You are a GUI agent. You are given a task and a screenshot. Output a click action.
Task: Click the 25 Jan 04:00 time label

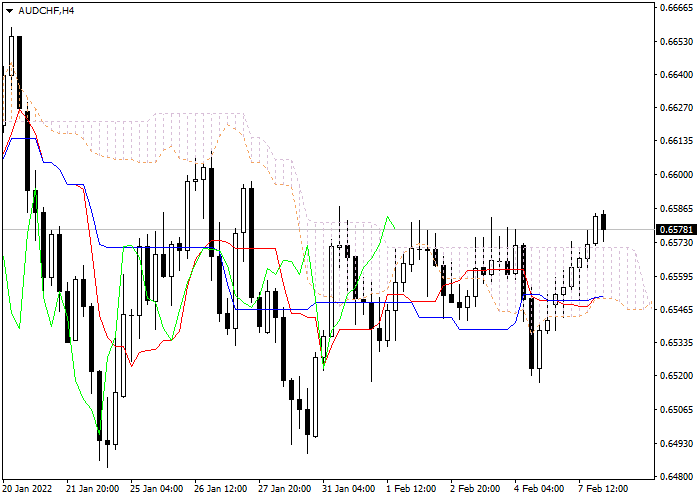click(157, 488)
